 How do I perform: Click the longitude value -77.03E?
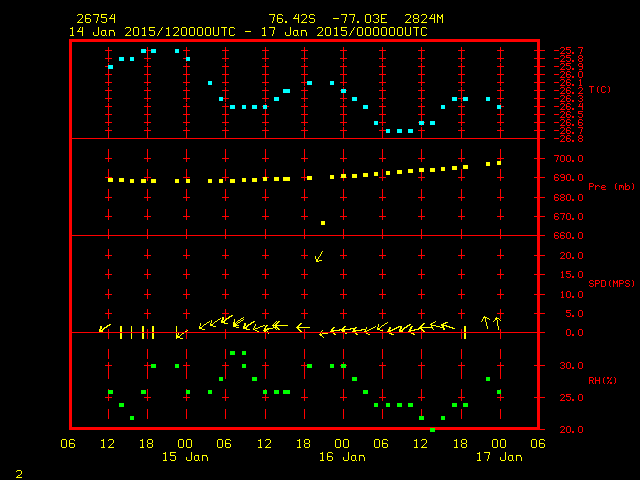360,19
